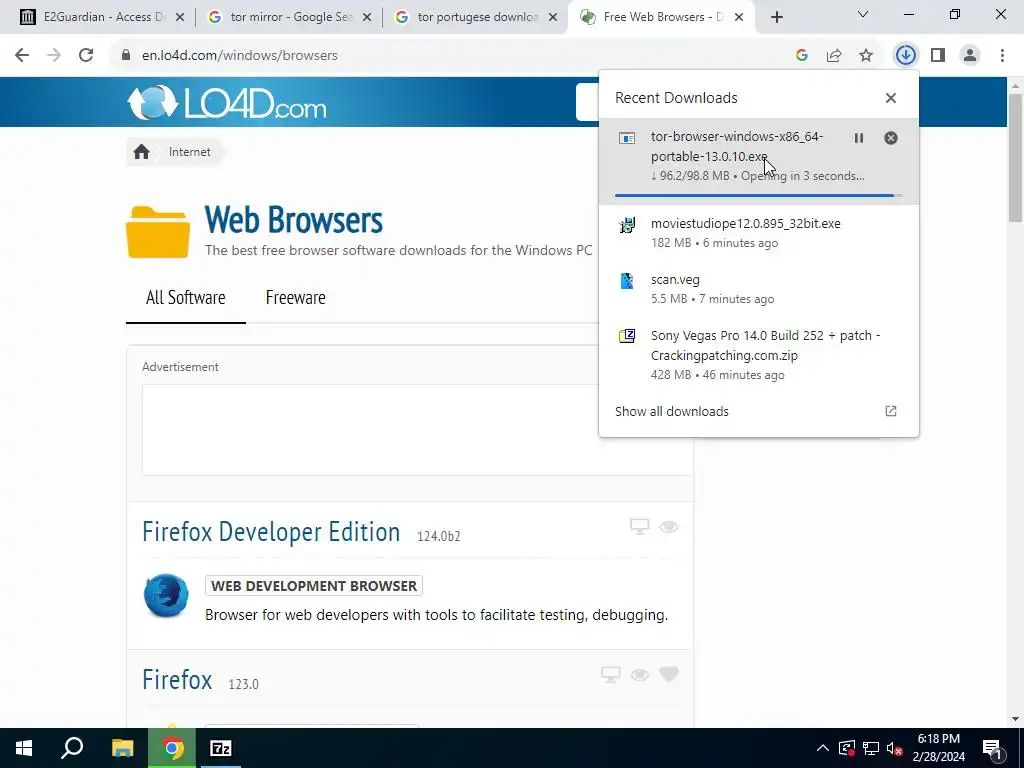Click tor-browser-windows portable file name
1024x768 pixels.
(x=737, y=146)
